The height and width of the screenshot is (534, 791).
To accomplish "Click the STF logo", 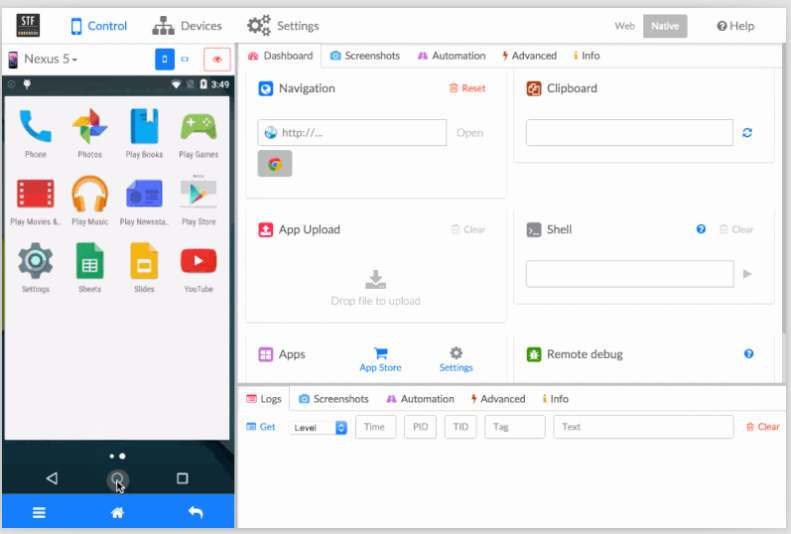I will pos(28,25).
